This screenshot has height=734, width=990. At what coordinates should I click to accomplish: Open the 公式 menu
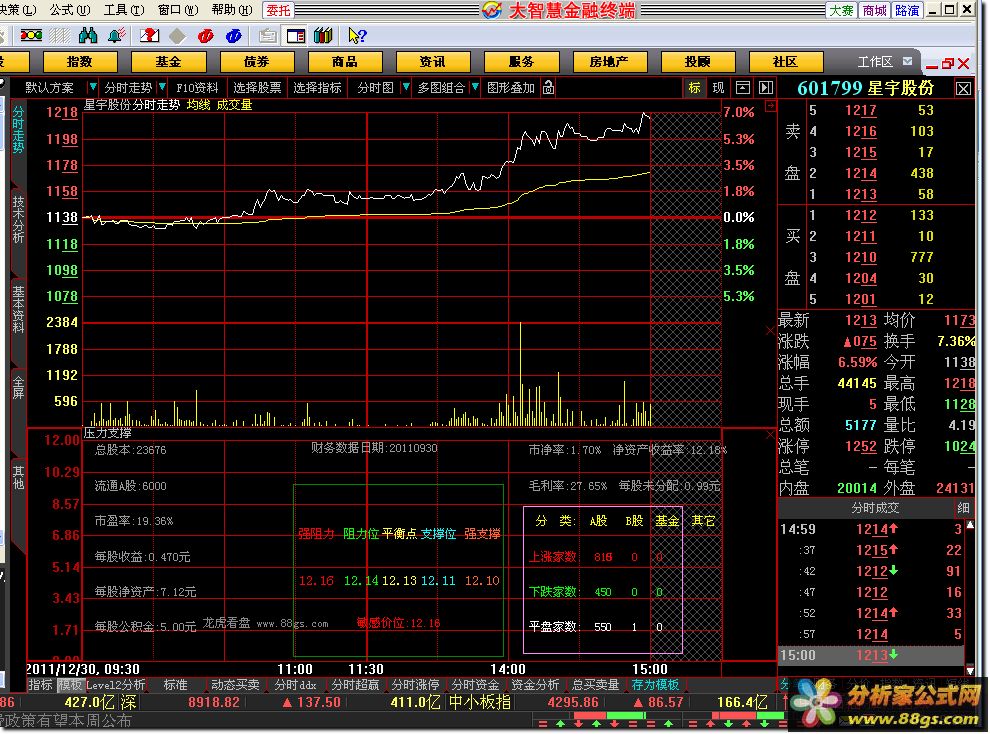pos(70,10)
